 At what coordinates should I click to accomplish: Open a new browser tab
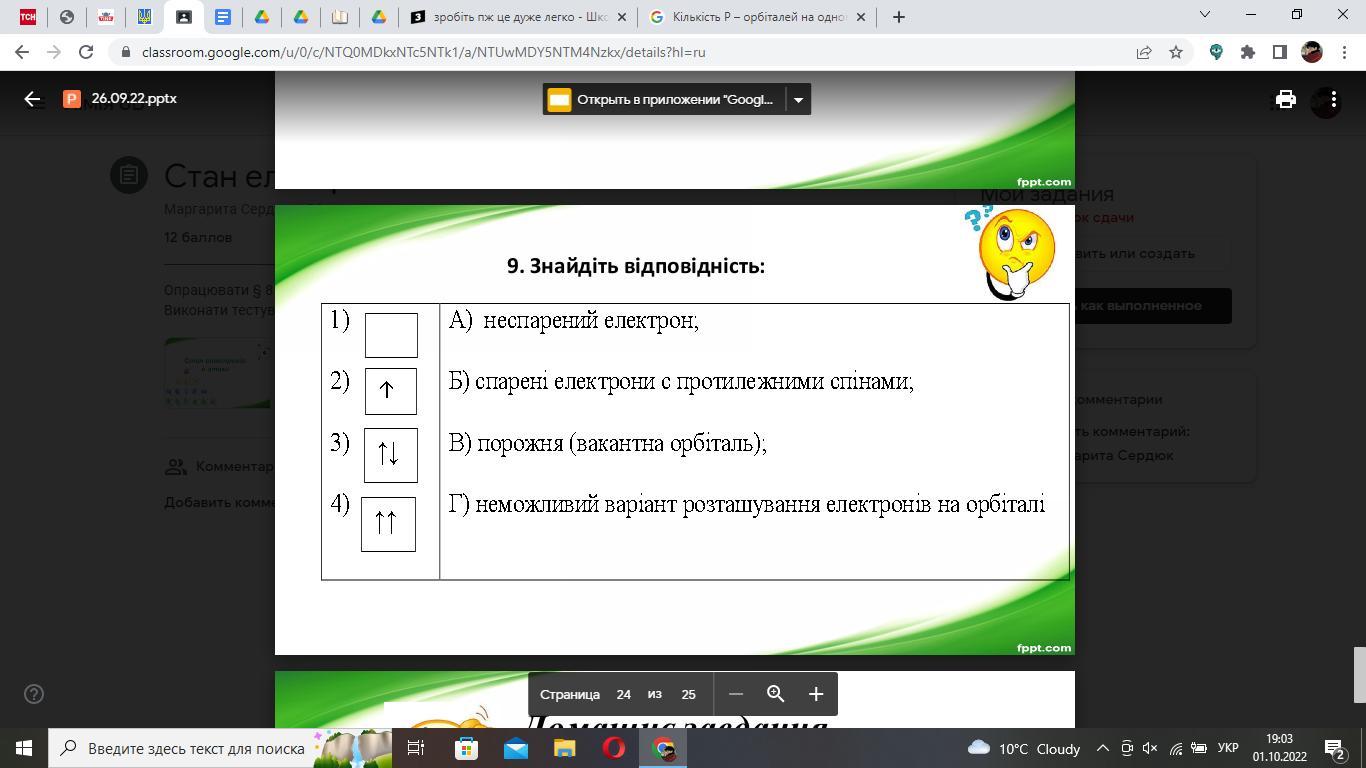[898, 17]
